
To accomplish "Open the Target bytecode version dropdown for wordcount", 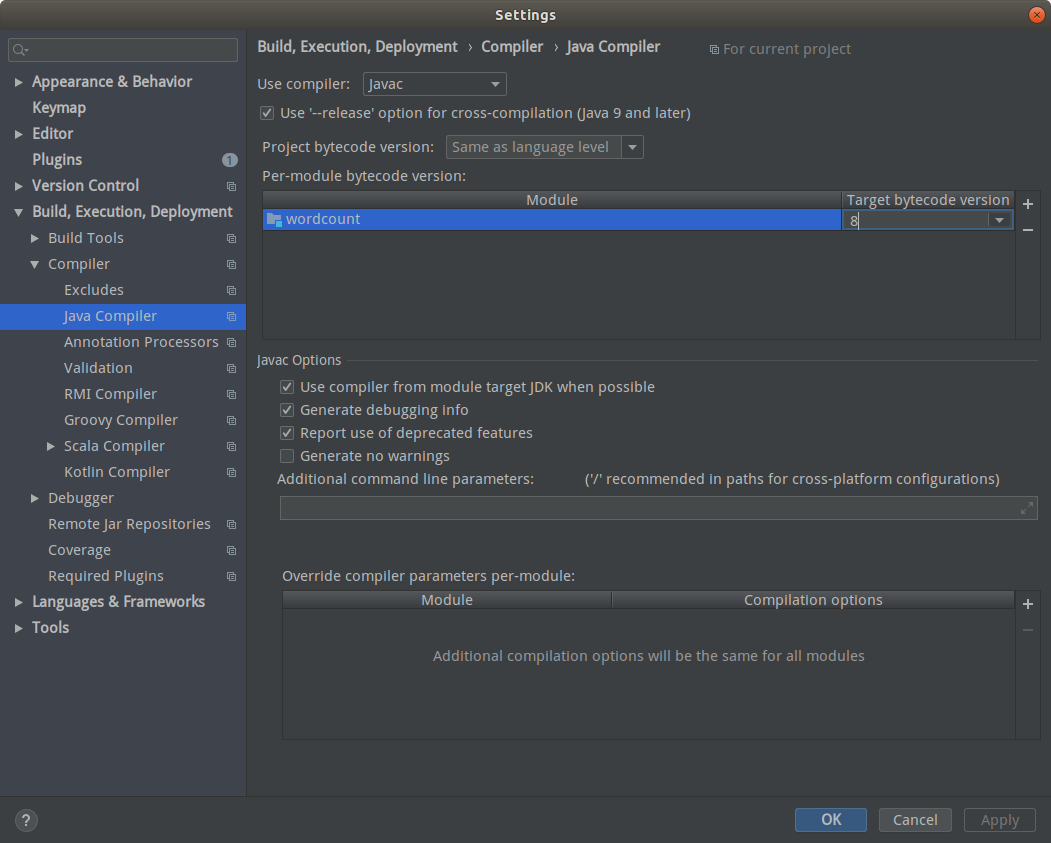I will pos(998,220).
